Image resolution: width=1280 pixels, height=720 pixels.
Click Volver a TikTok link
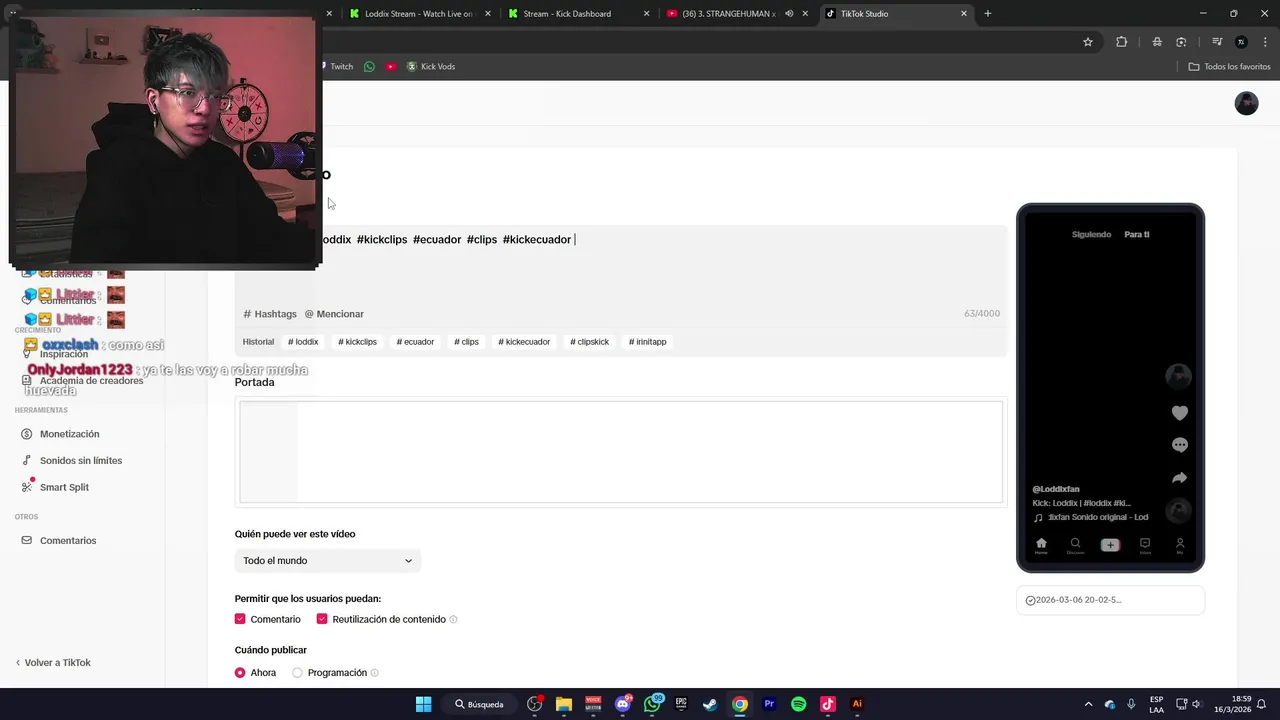(53, 663)
